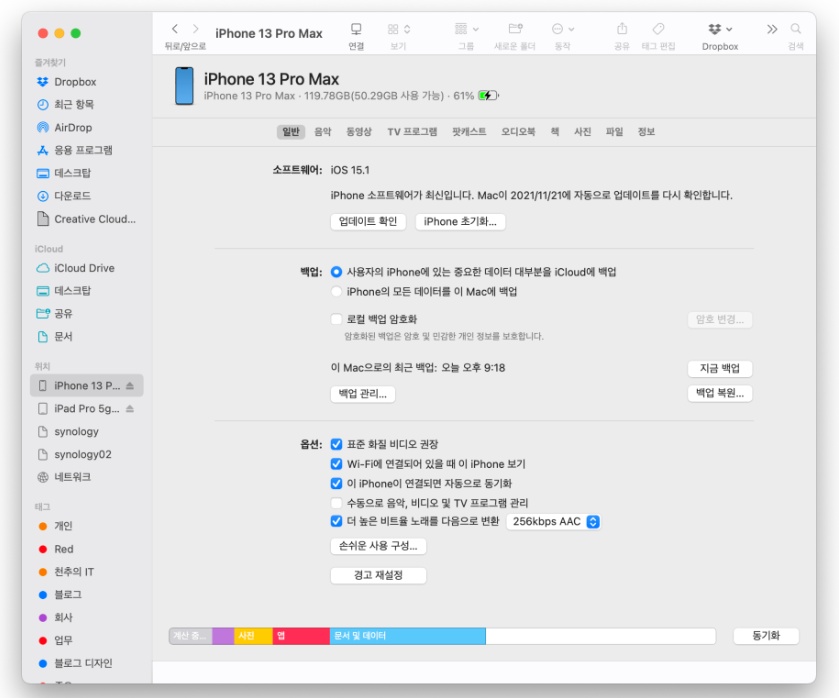This screenshot has height=698, width=839.
Task: Enable manually manage music and videos
Action: point(336,503)
